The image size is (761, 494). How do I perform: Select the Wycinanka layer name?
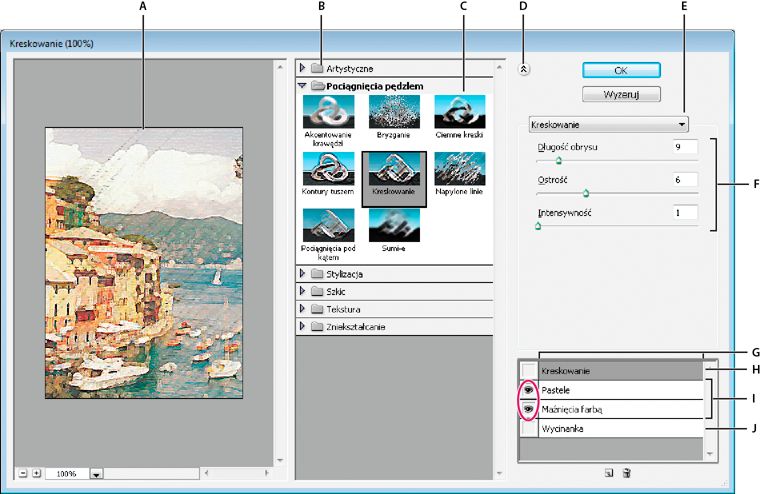click(562, 429)
